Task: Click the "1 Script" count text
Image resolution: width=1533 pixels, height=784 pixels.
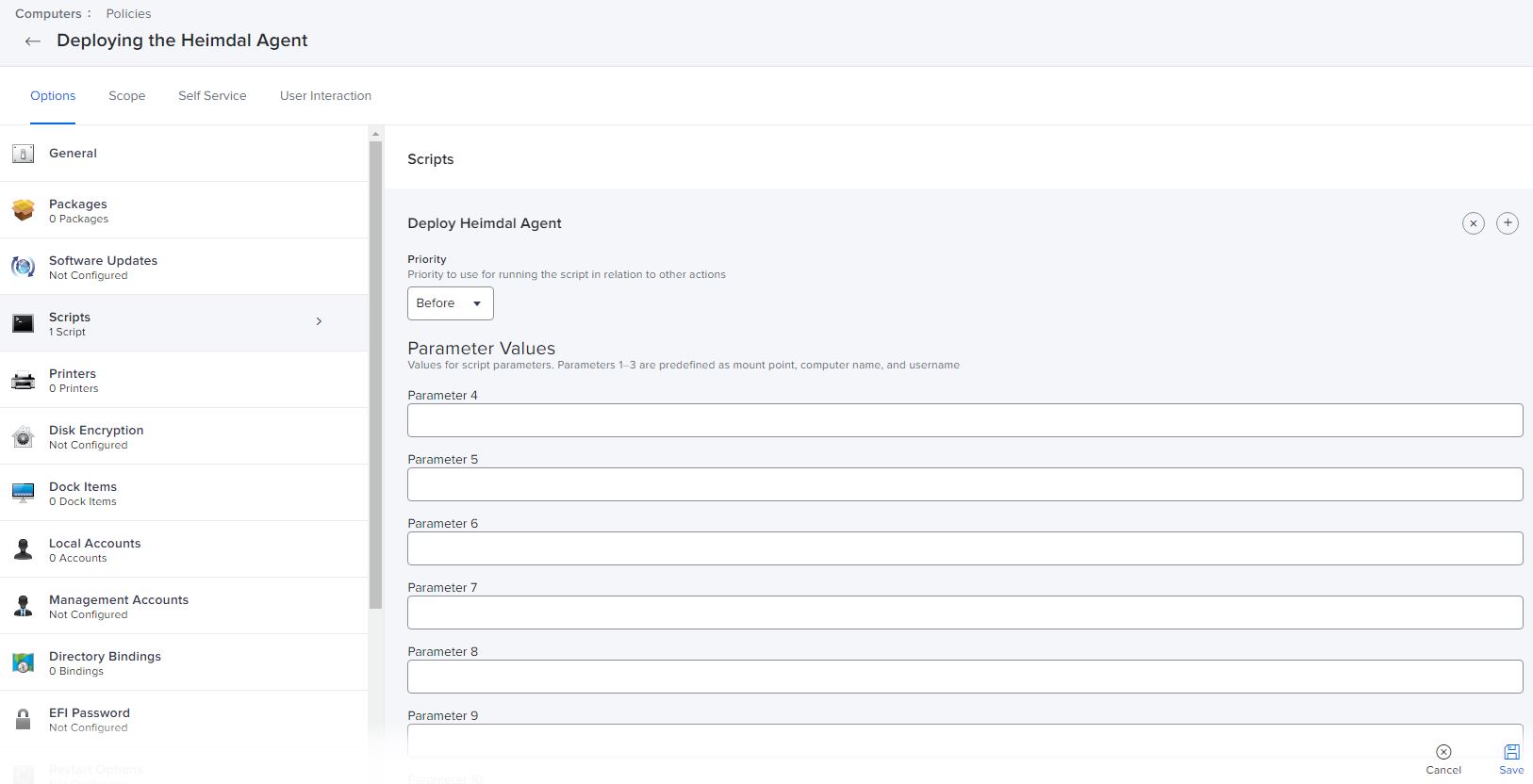Action: pos(67,333)
